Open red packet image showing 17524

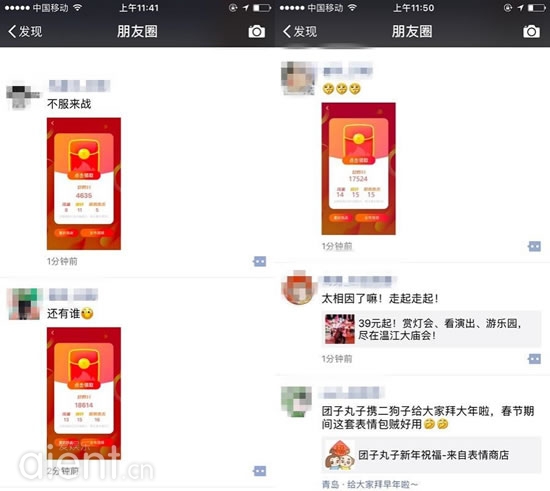click(358, 169)
